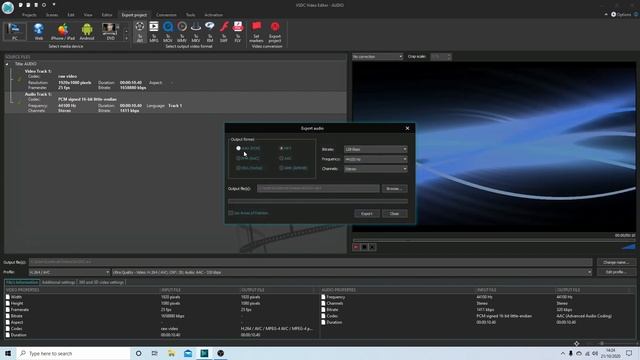Image resolution: width=640 pixels, height=360 pixels.
Task: Collapse Title AUDIO tree node
Action: point(7,64)
